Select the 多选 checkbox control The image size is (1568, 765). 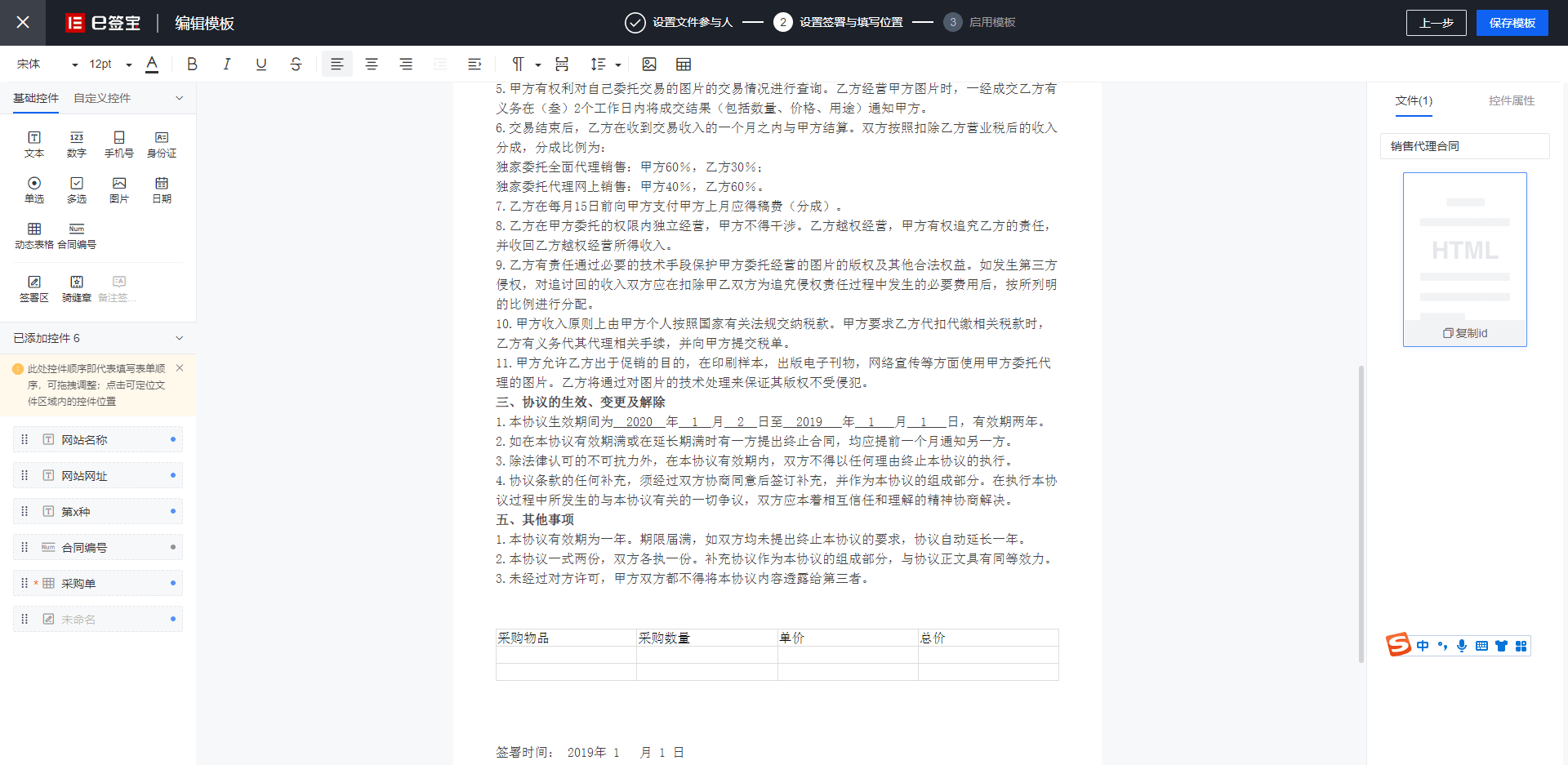point(77,190)
